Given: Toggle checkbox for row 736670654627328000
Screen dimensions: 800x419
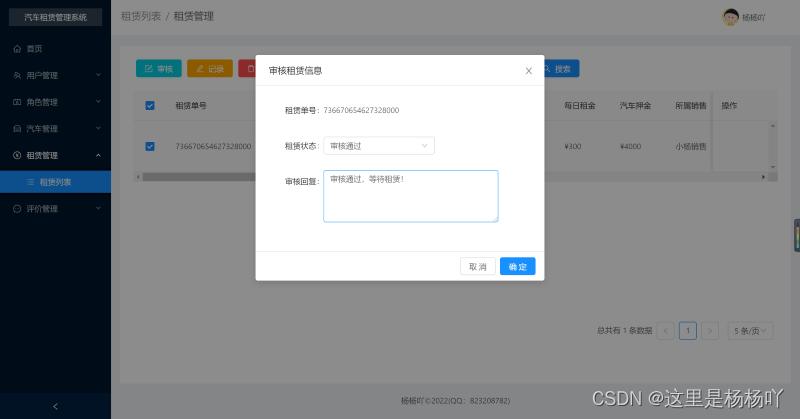Looking at the screenshot, I should 150,146.
